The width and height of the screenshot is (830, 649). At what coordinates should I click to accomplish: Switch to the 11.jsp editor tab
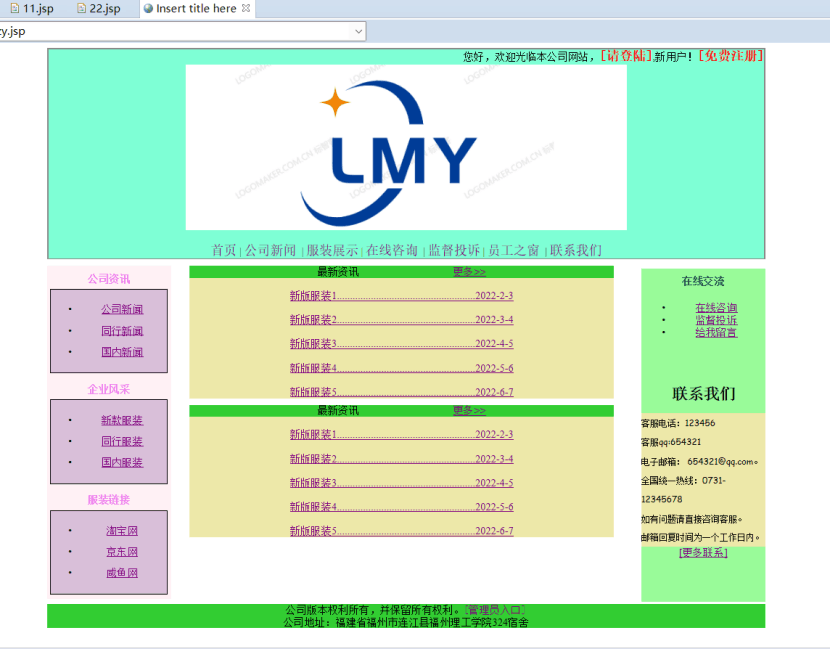point(32,8)
